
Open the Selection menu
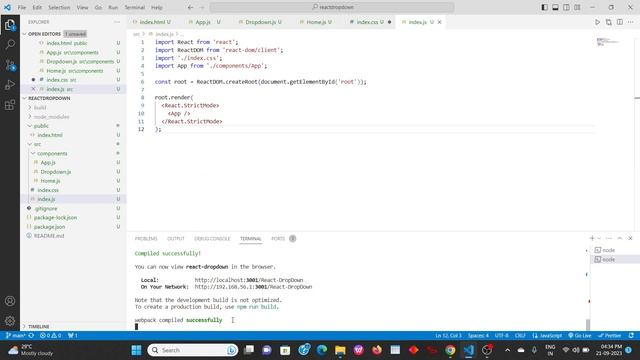pyautogui.click(x=59, y=7)
